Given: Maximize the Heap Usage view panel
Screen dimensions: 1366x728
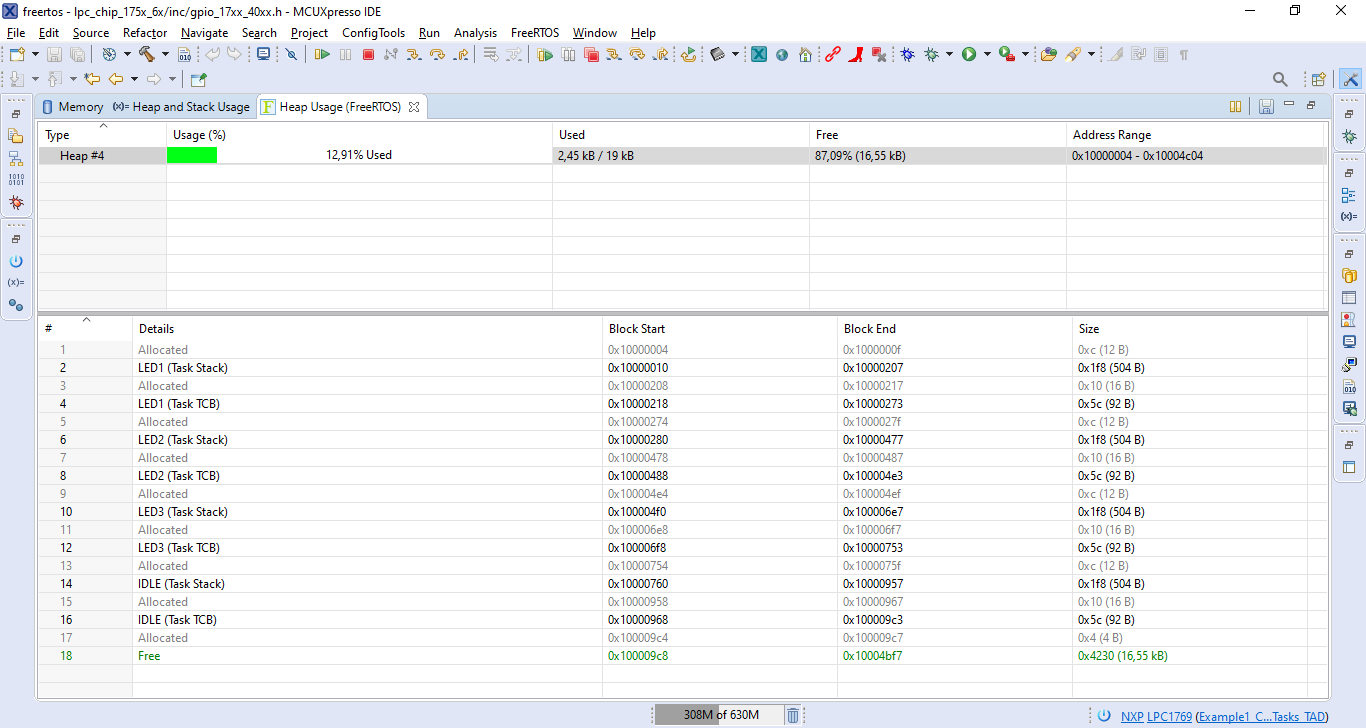Looking at the screenshot, I should (x=1311, y=104).
